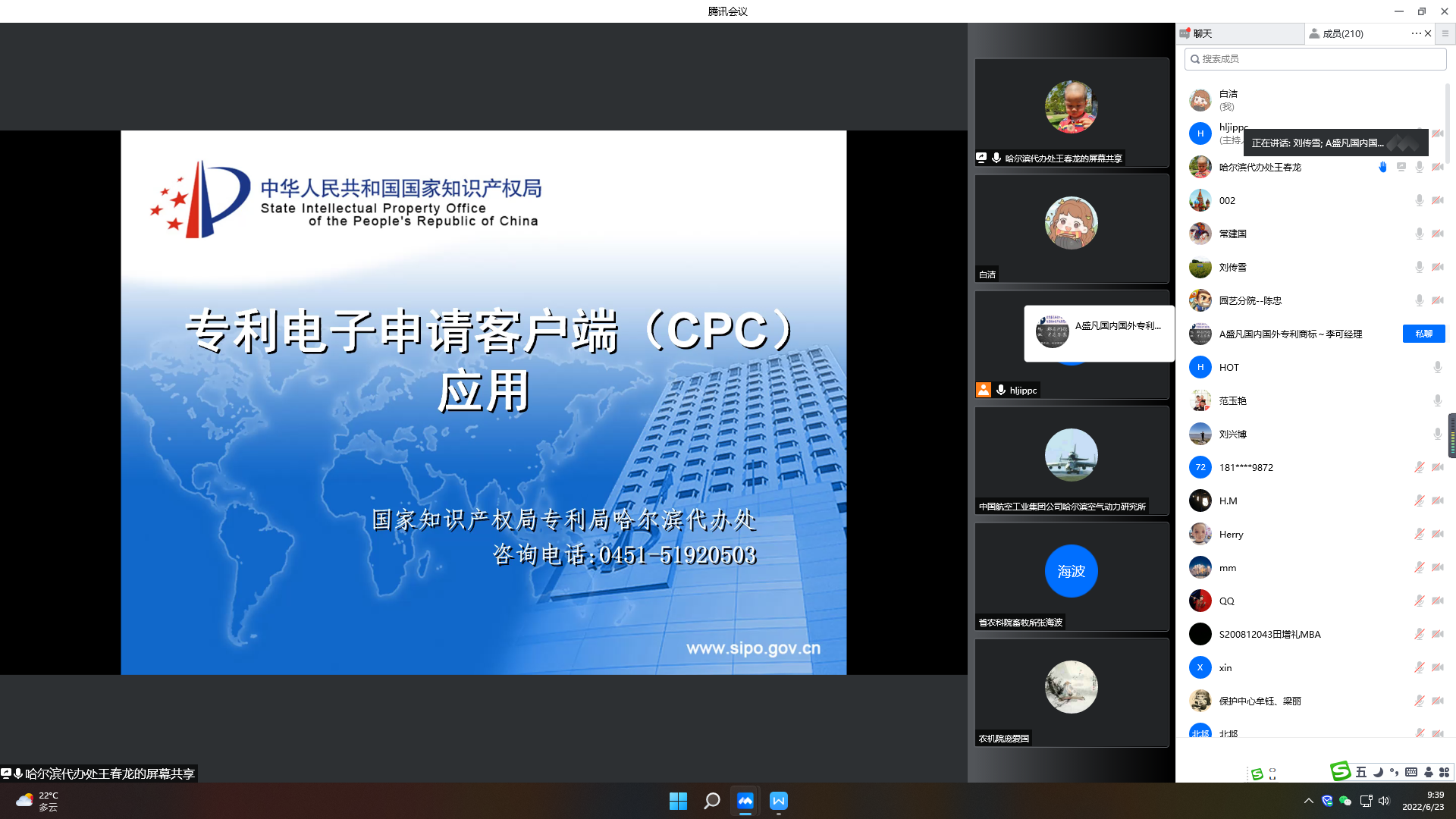Close the members panel with X icon
The width and height of the screenshot is (1456, 819).
click(x=1428, y=33)
